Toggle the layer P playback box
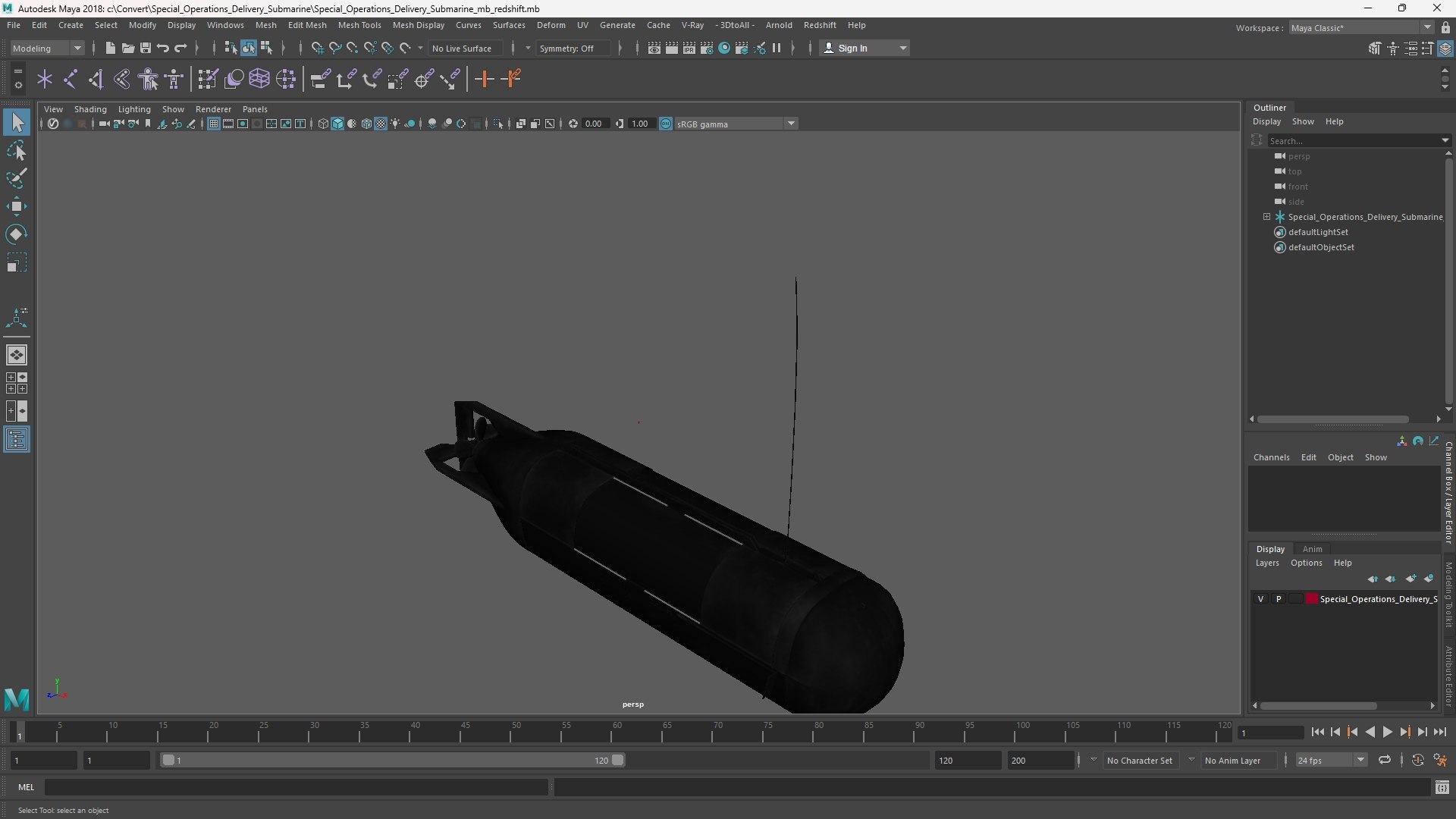This screenshot has height=819, width=1456. 1279,599
